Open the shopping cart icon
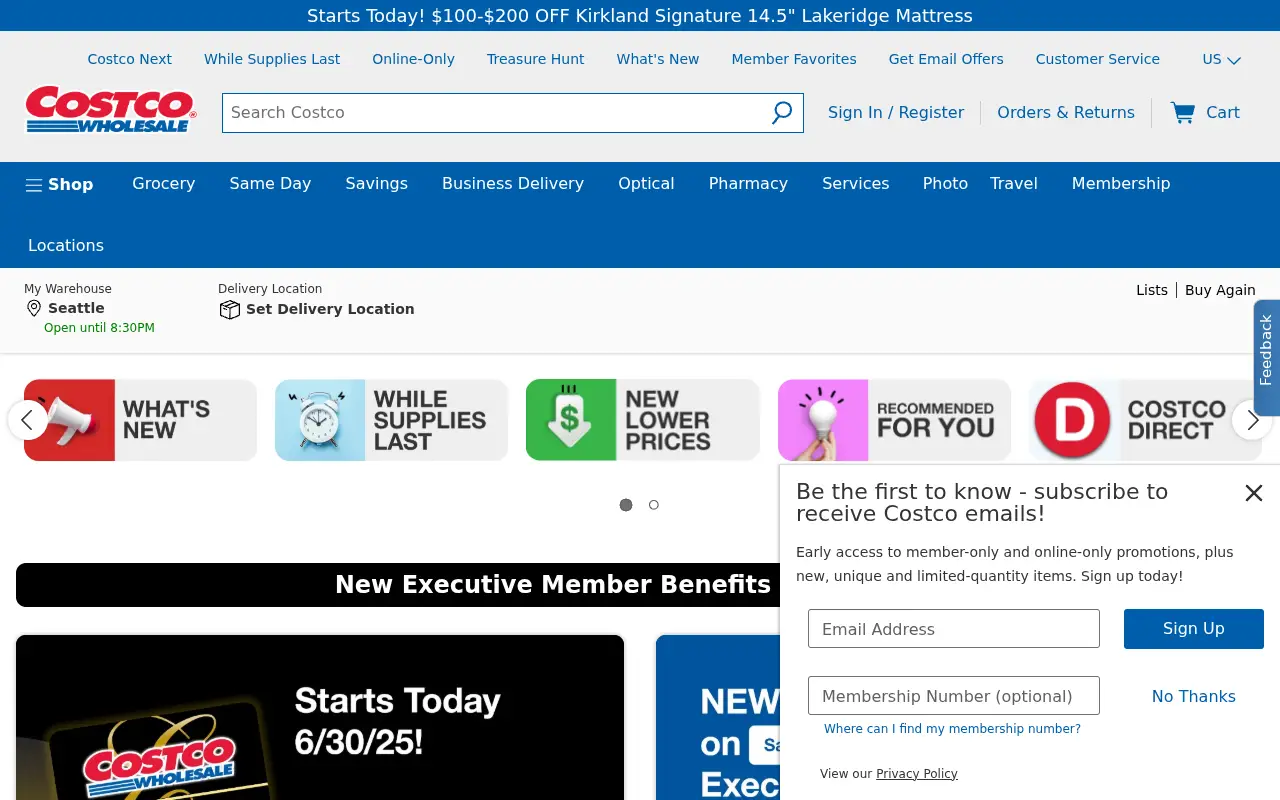The height and width of the screenshot is (800, 1280). (x=1183, y=113)
